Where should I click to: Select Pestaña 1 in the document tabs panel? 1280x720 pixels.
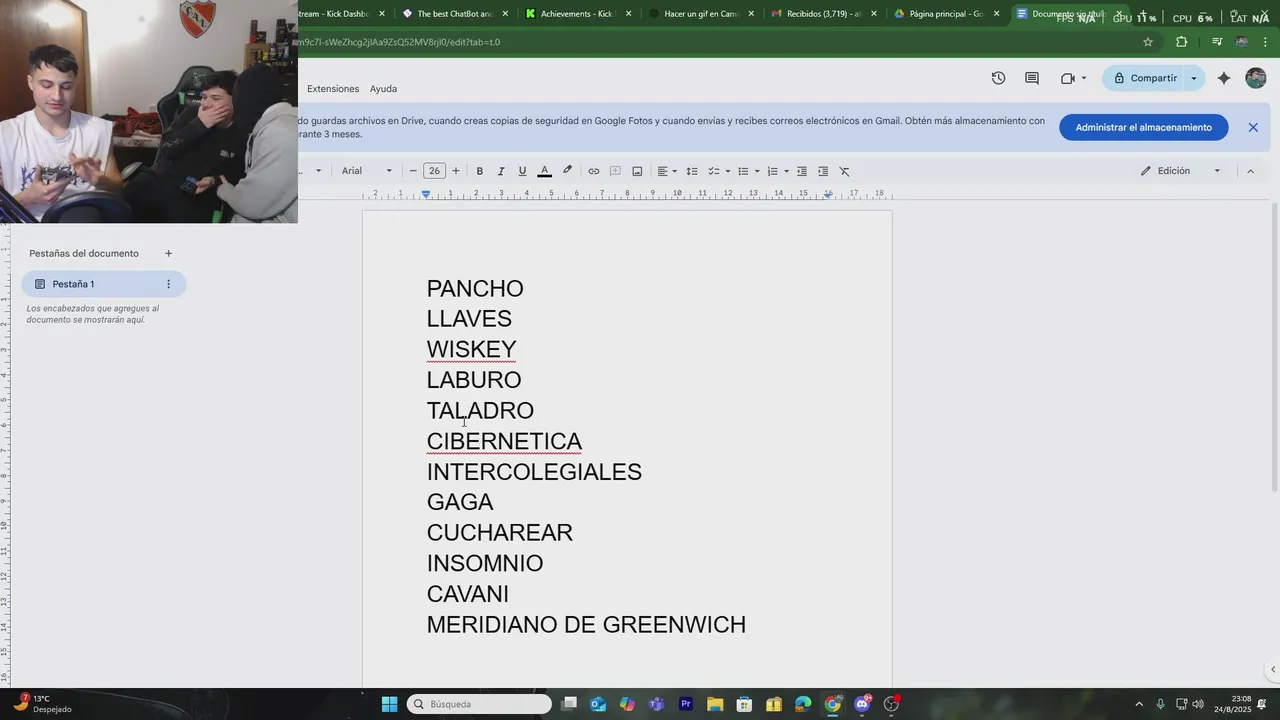pos(103,284)
